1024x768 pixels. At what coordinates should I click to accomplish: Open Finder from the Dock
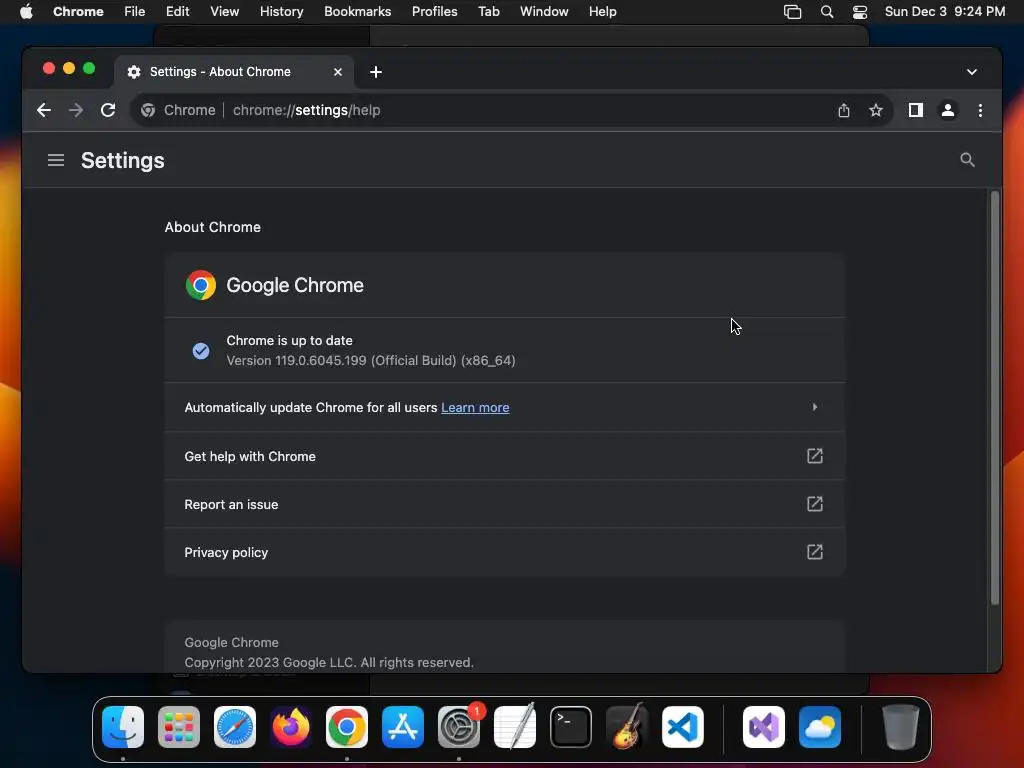pos(123,727)
